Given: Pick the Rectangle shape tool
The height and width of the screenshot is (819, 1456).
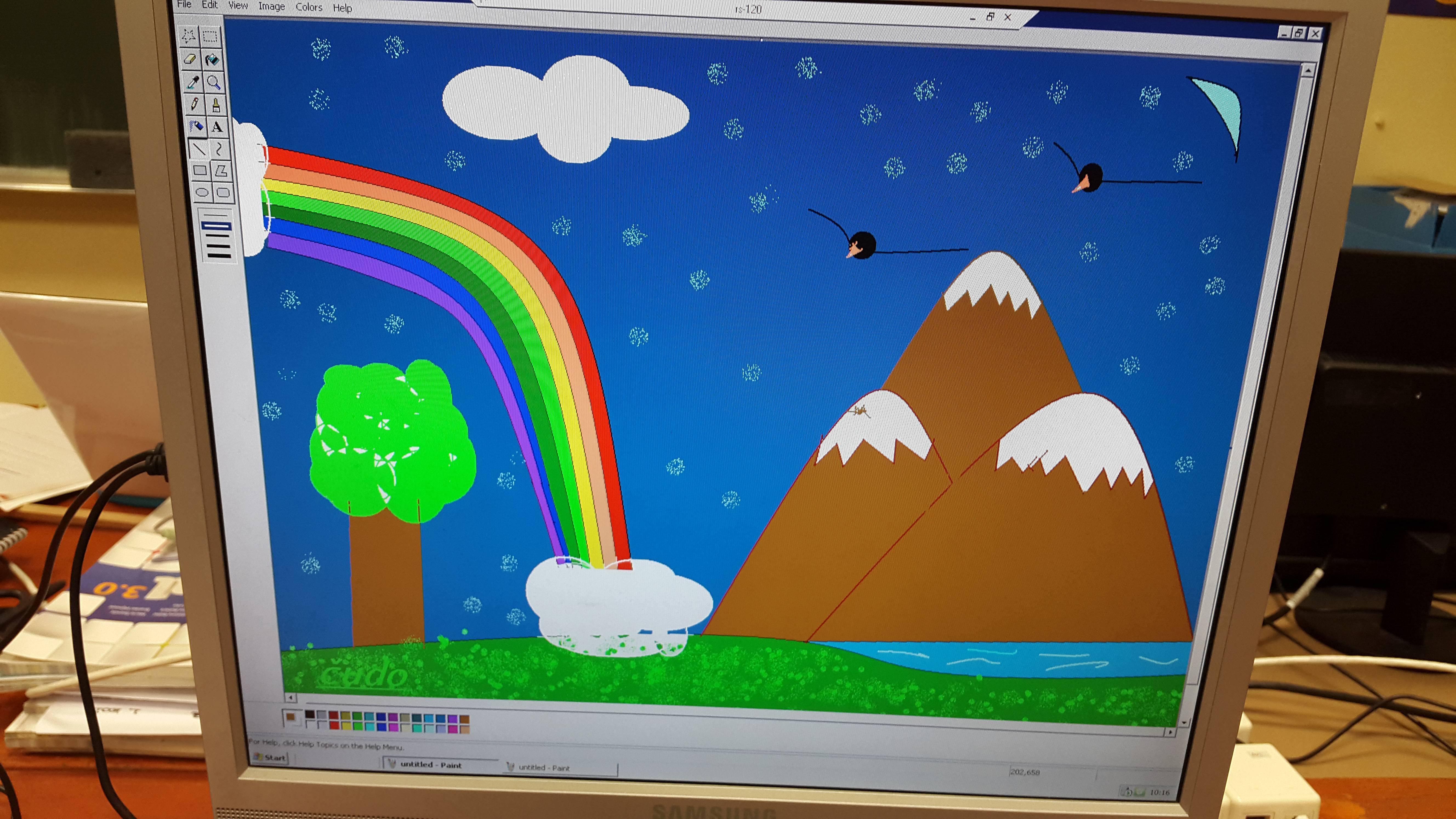Looking at the screenshot, I should (x=200, y=171).
